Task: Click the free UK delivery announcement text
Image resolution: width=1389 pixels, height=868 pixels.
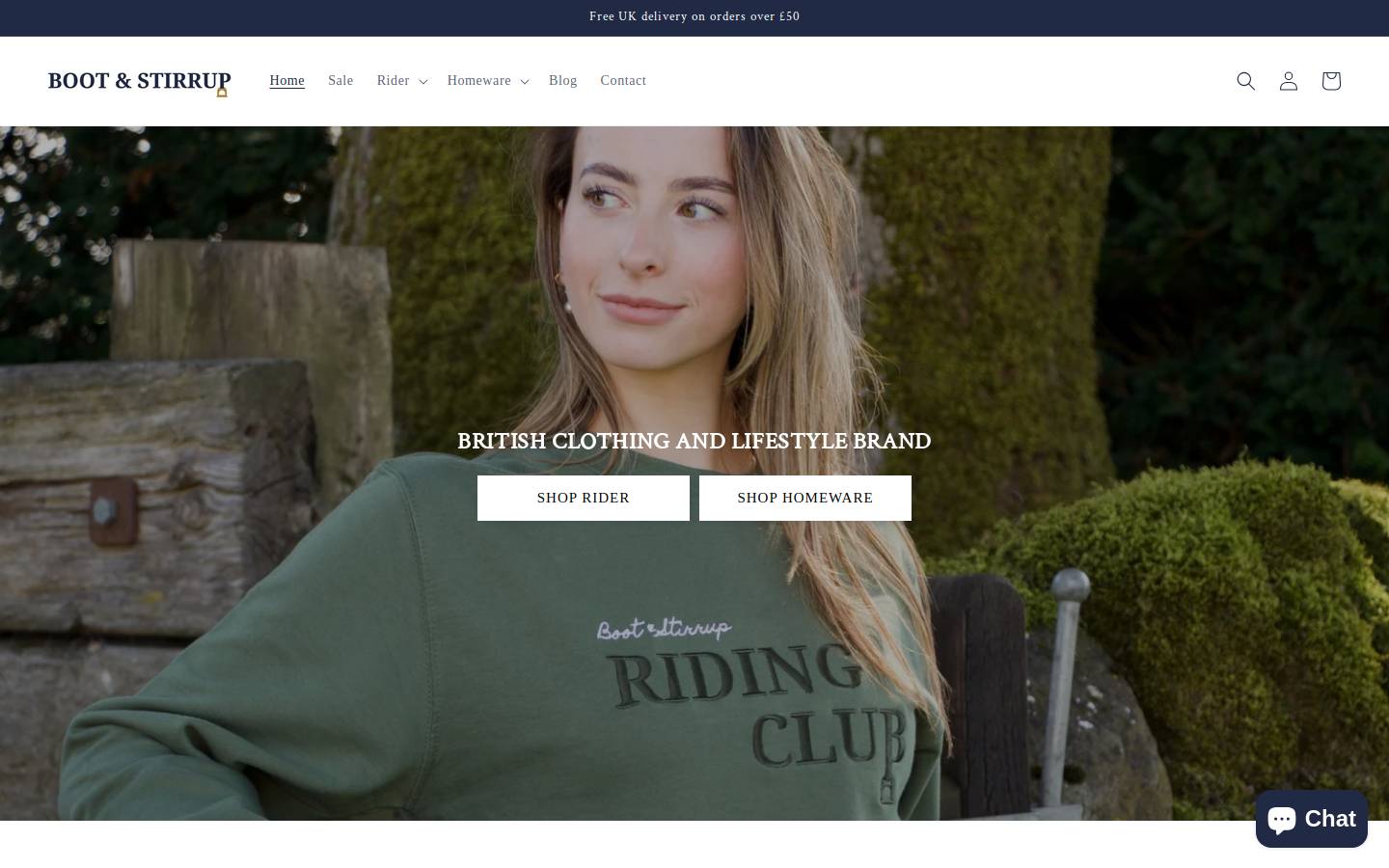Action: 694,16
